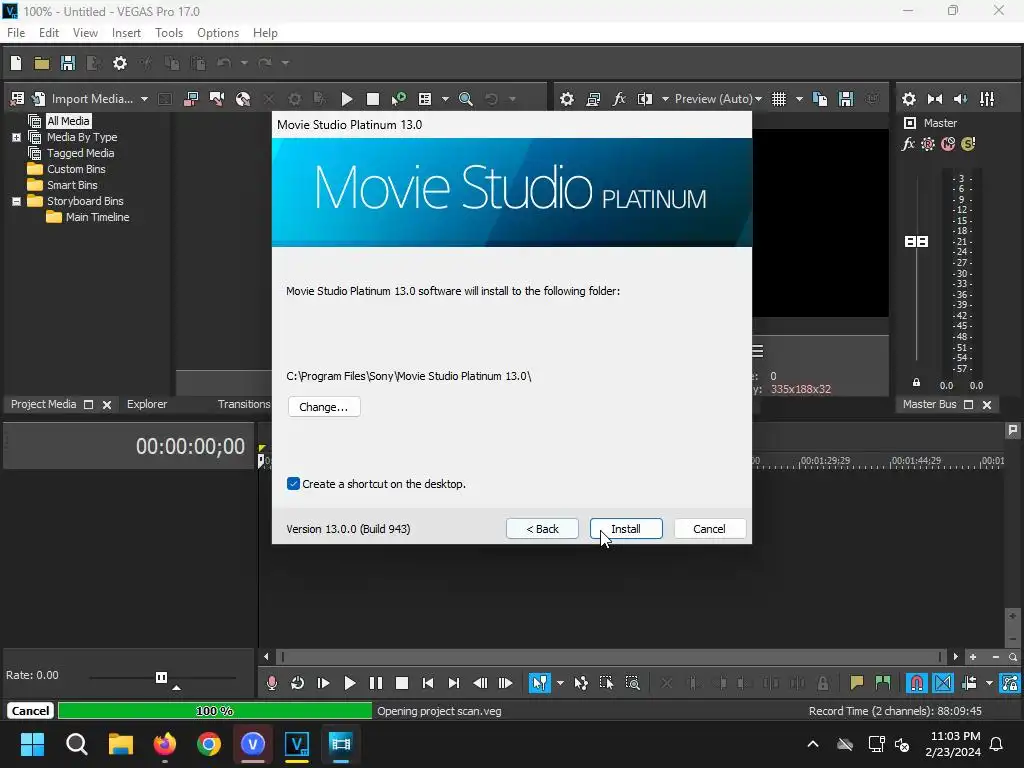
Task: Click the Master FX icon
Action: 908,144
